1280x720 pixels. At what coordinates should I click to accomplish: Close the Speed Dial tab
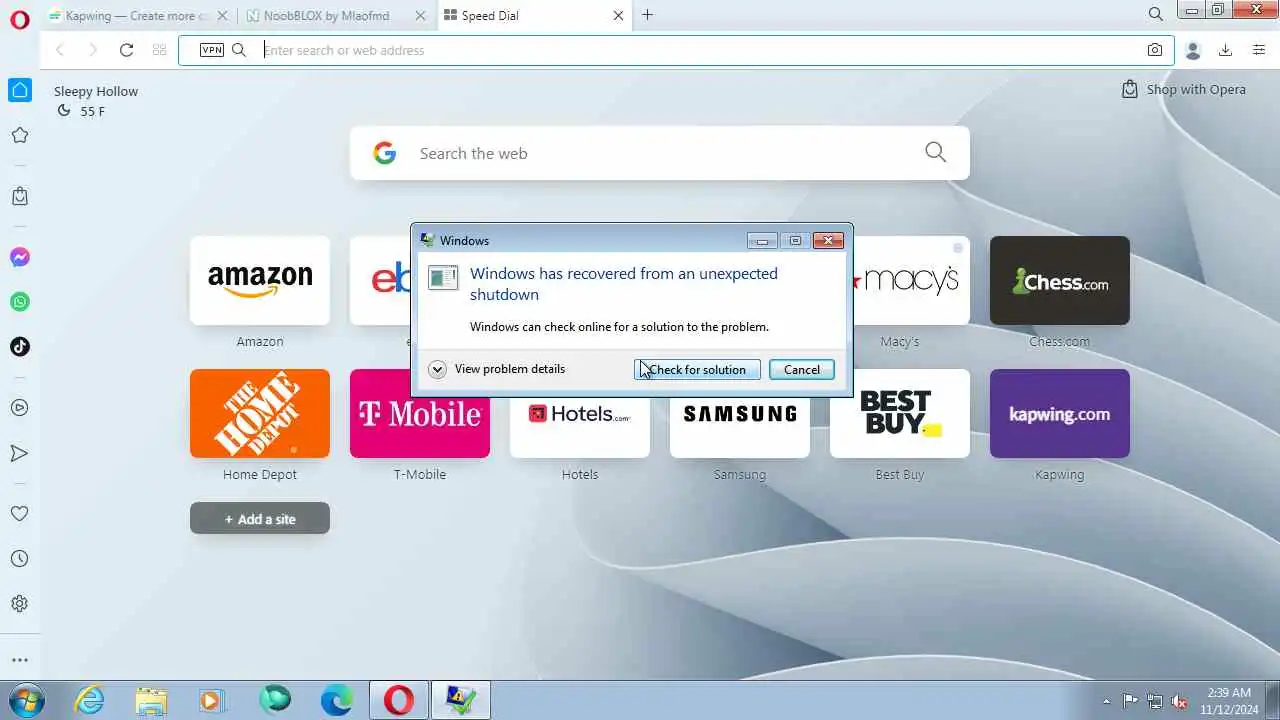click(618, 16)
